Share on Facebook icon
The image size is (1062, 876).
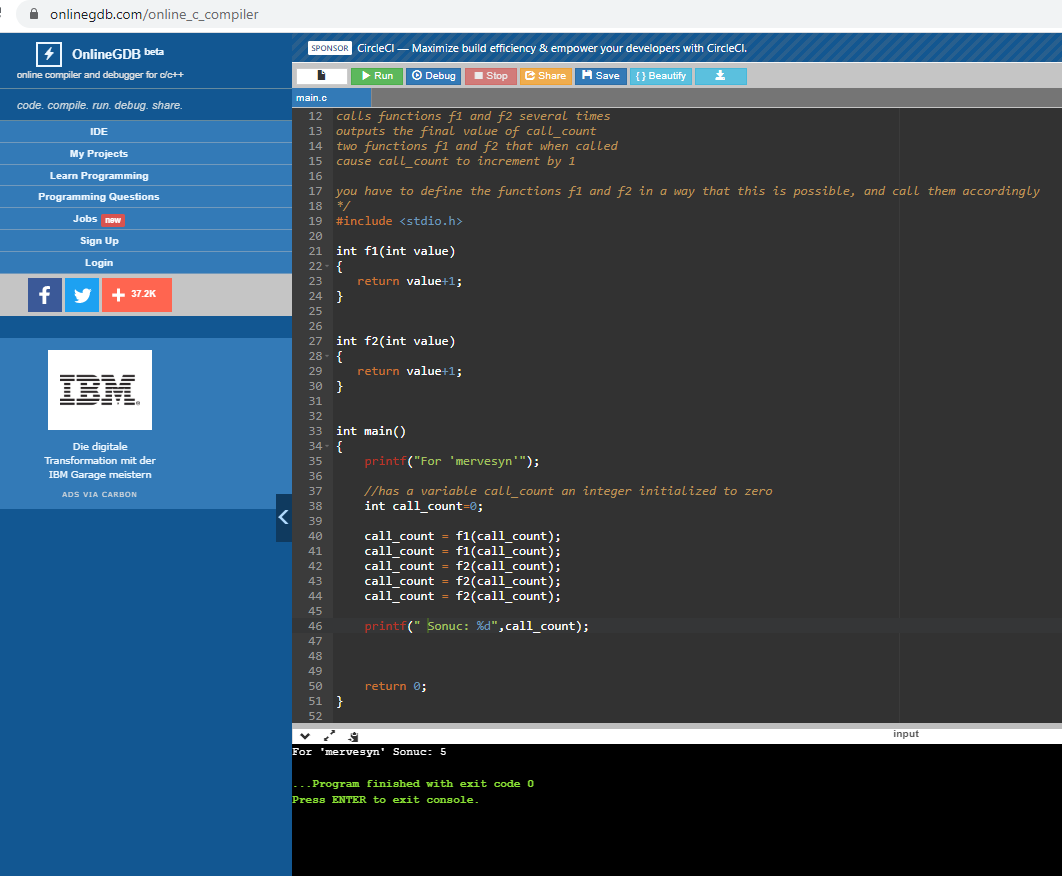45,295
